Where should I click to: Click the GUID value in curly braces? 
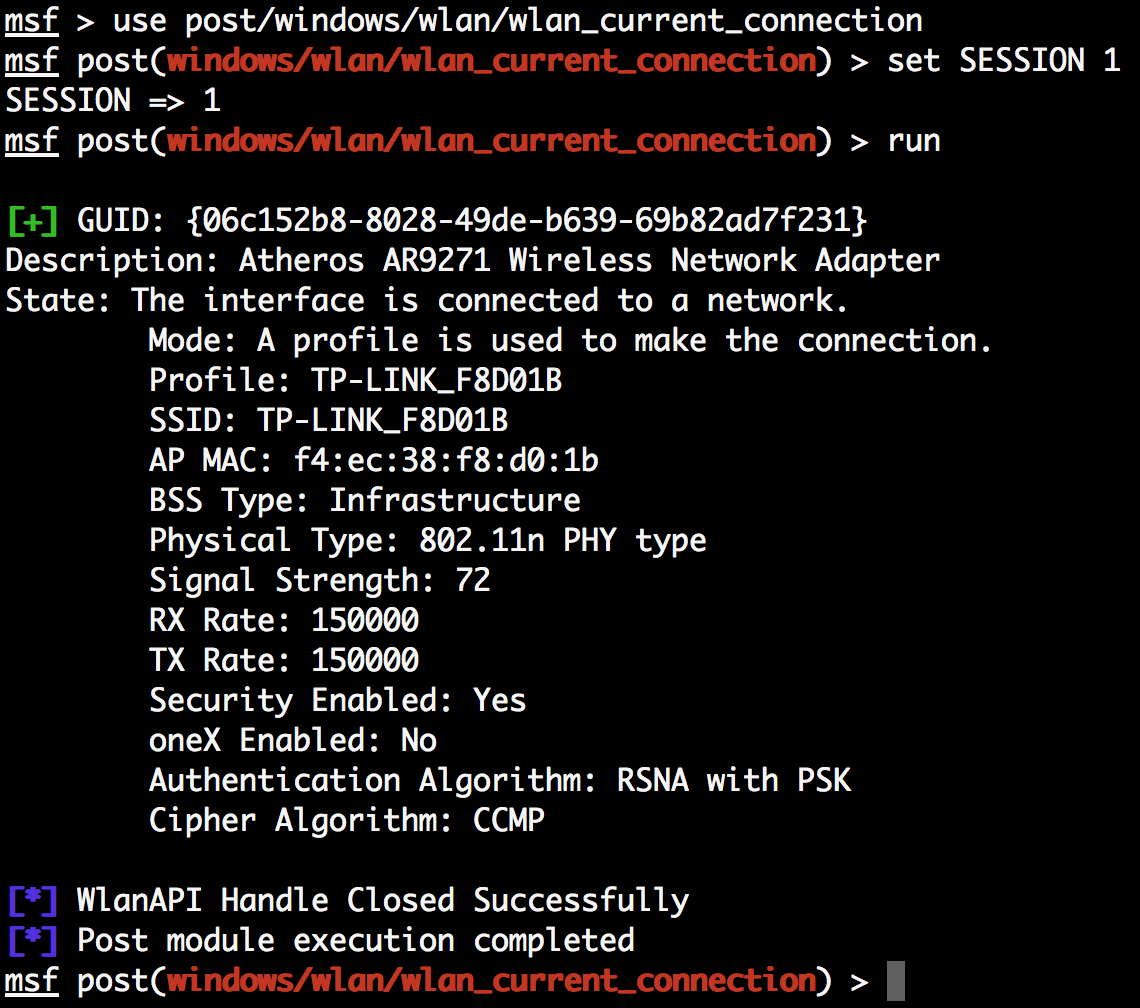[527, 220]
